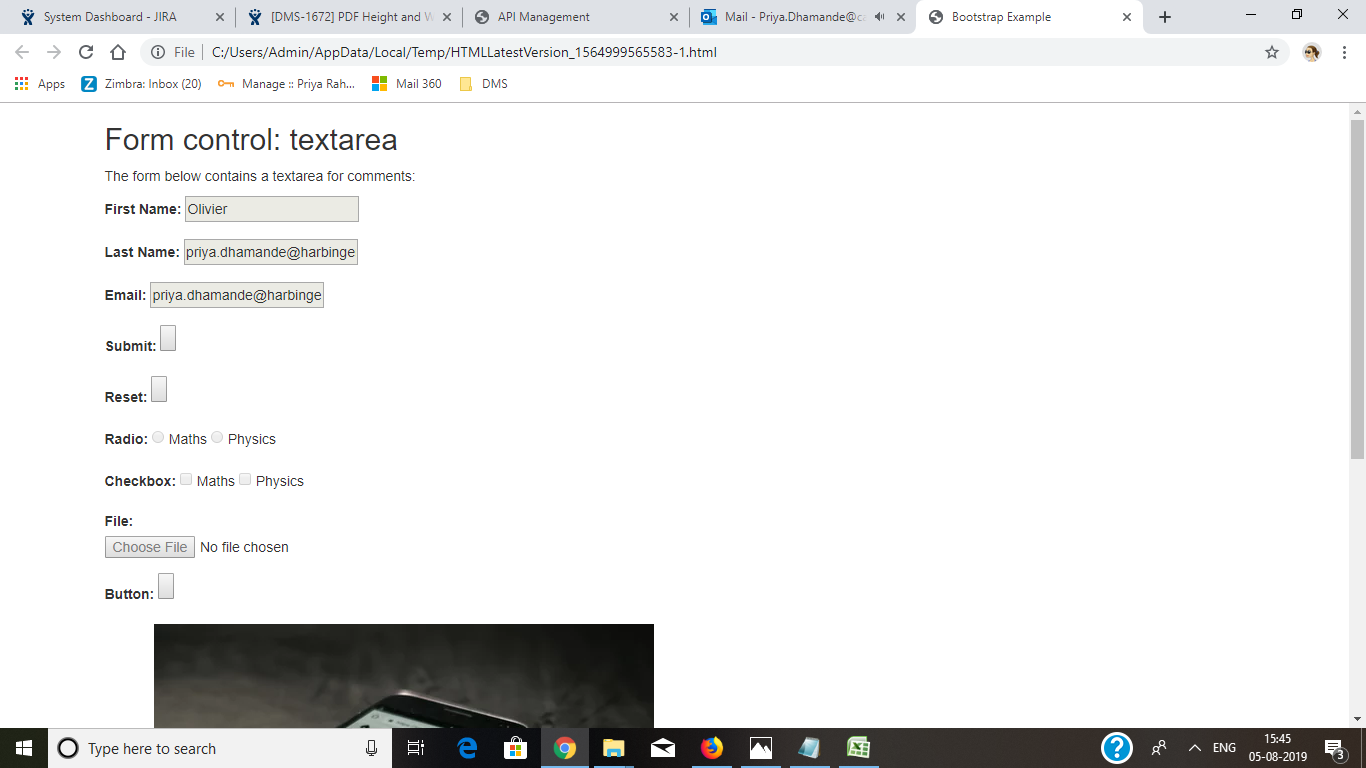Open the Photos app from the taskbar

761,748
